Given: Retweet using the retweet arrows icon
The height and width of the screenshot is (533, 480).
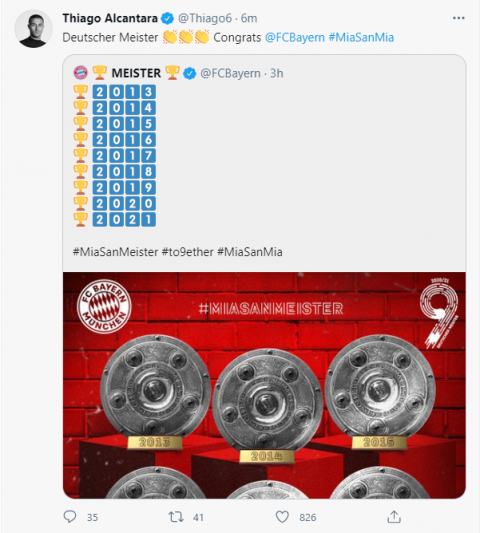Looking at the screenshot, I should click(176, 517).
